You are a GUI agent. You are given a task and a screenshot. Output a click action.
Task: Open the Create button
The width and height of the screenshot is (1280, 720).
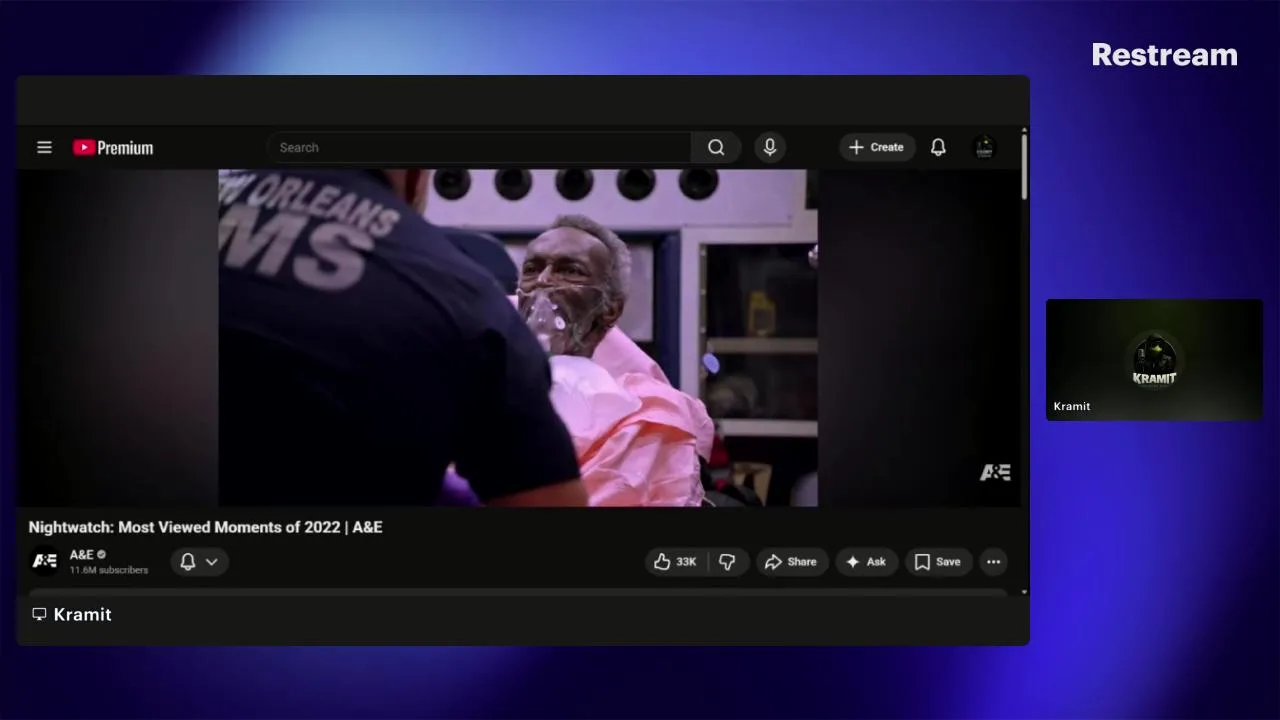coord(877,147)
